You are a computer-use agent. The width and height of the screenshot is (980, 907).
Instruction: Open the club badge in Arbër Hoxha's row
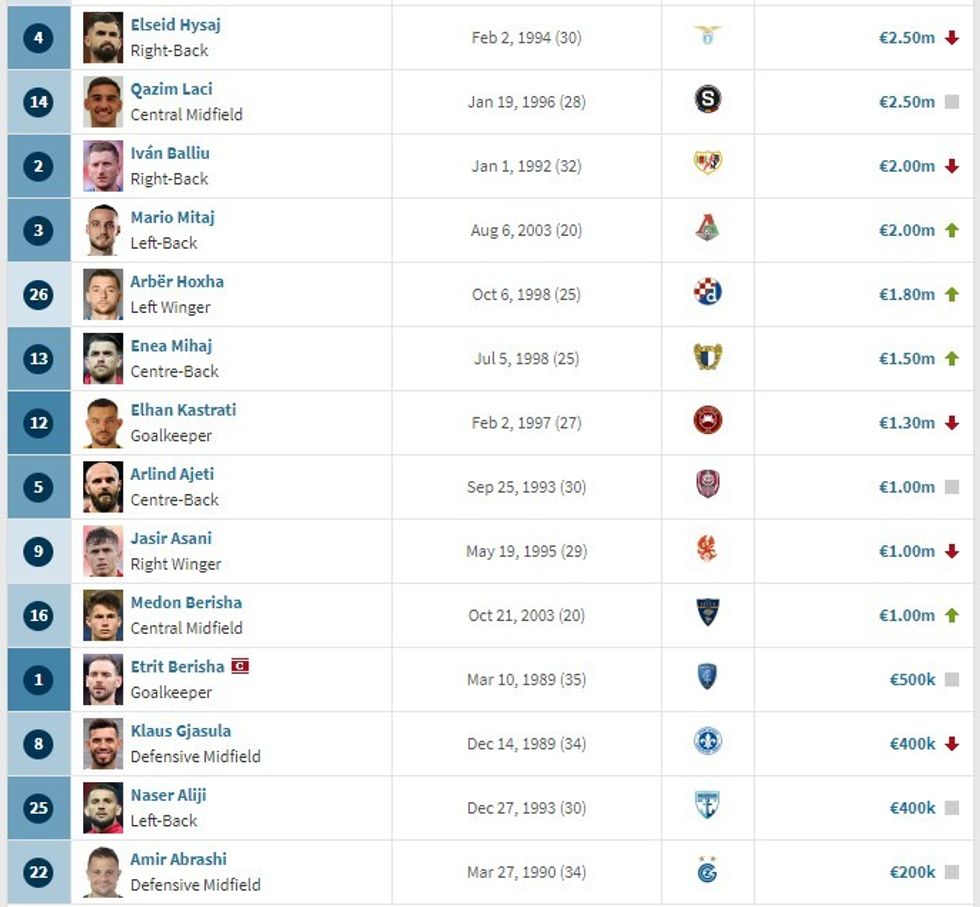707,292
